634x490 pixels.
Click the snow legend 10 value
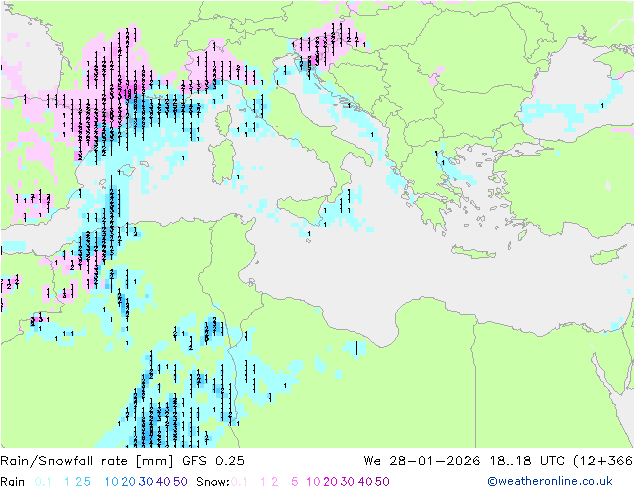[x=313, y=482]
